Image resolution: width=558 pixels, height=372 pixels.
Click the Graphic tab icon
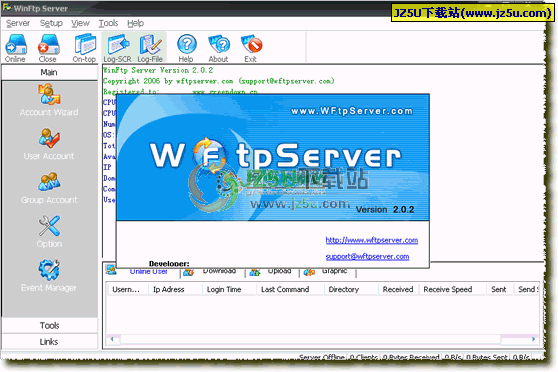pos(309,272)
